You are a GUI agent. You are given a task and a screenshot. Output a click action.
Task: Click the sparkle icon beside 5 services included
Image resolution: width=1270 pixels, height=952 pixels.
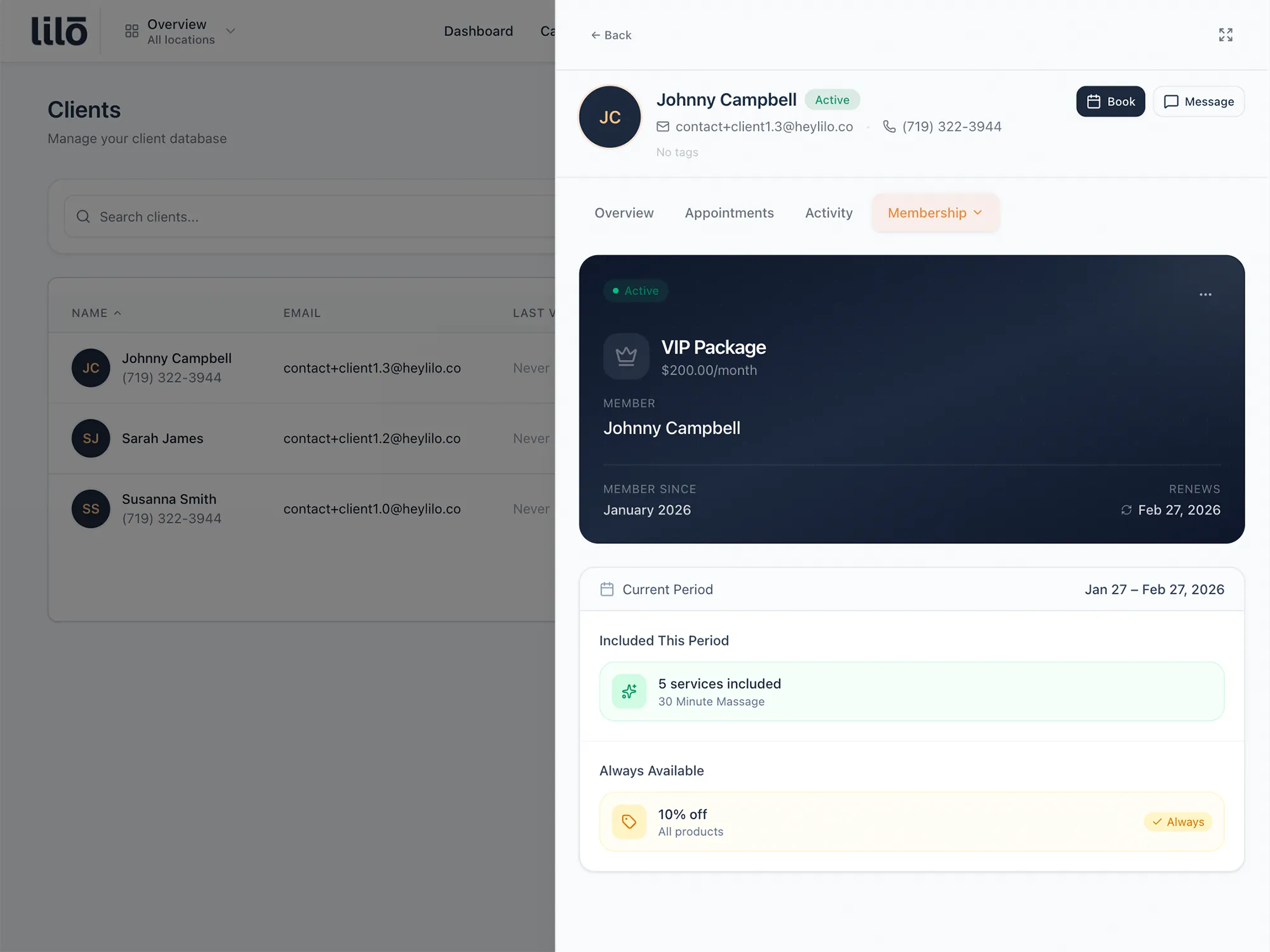pos(629,691)
